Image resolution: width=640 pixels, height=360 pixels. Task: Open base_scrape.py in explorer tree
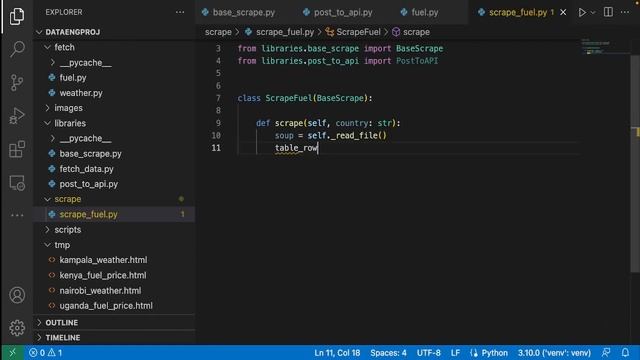click(x=90, y=154)
